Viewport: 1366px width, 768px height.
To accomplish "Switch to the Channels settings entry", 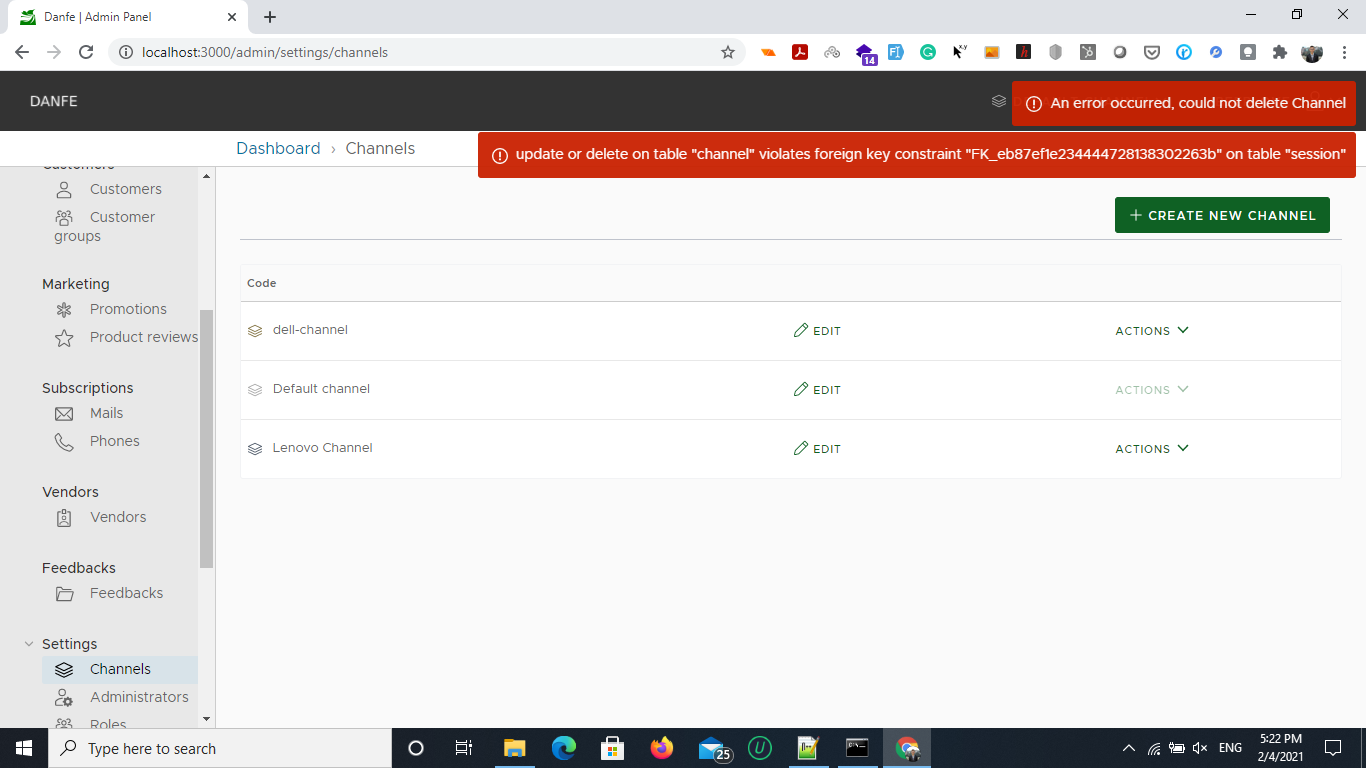I will (119, 669).
